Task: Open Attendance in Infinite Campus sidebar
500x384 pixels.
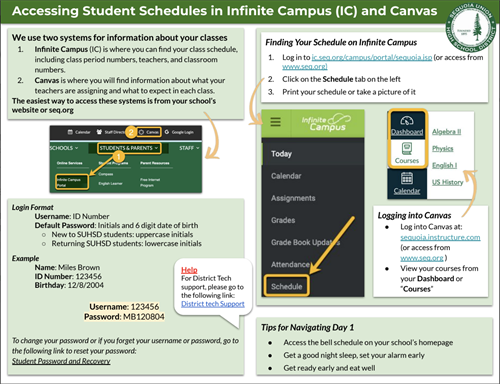Action: [290, 264]
